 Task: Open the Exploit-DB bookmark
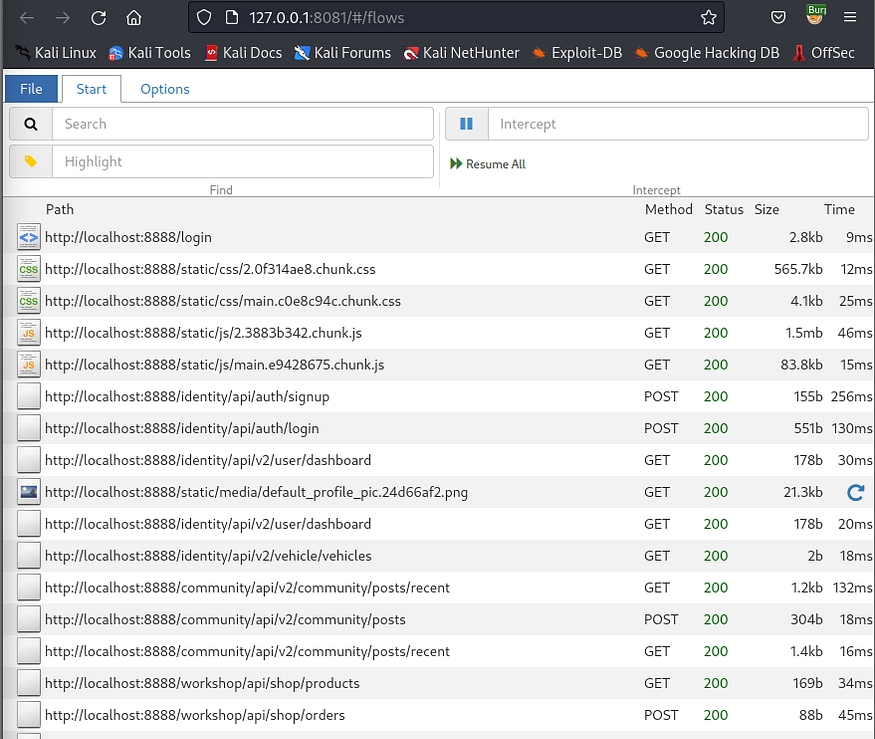click(x=581, y=53)
